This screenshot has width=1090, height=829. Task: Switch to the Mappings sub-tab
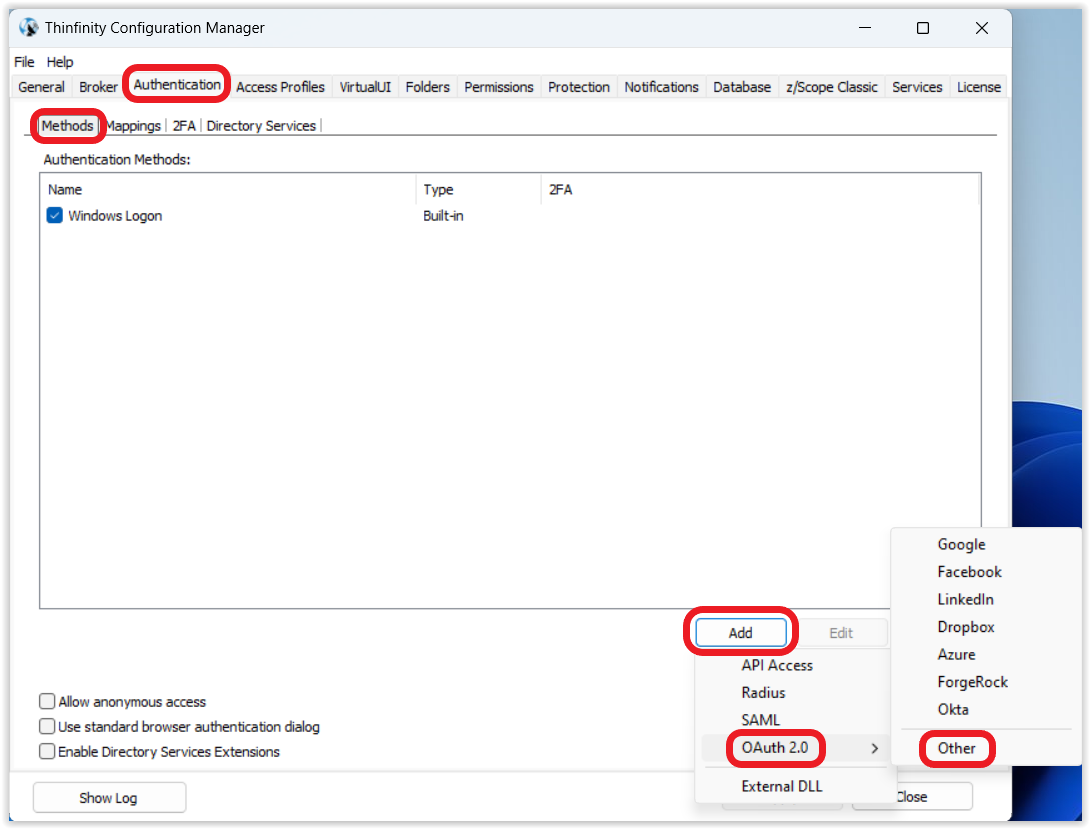coord(133,126)
